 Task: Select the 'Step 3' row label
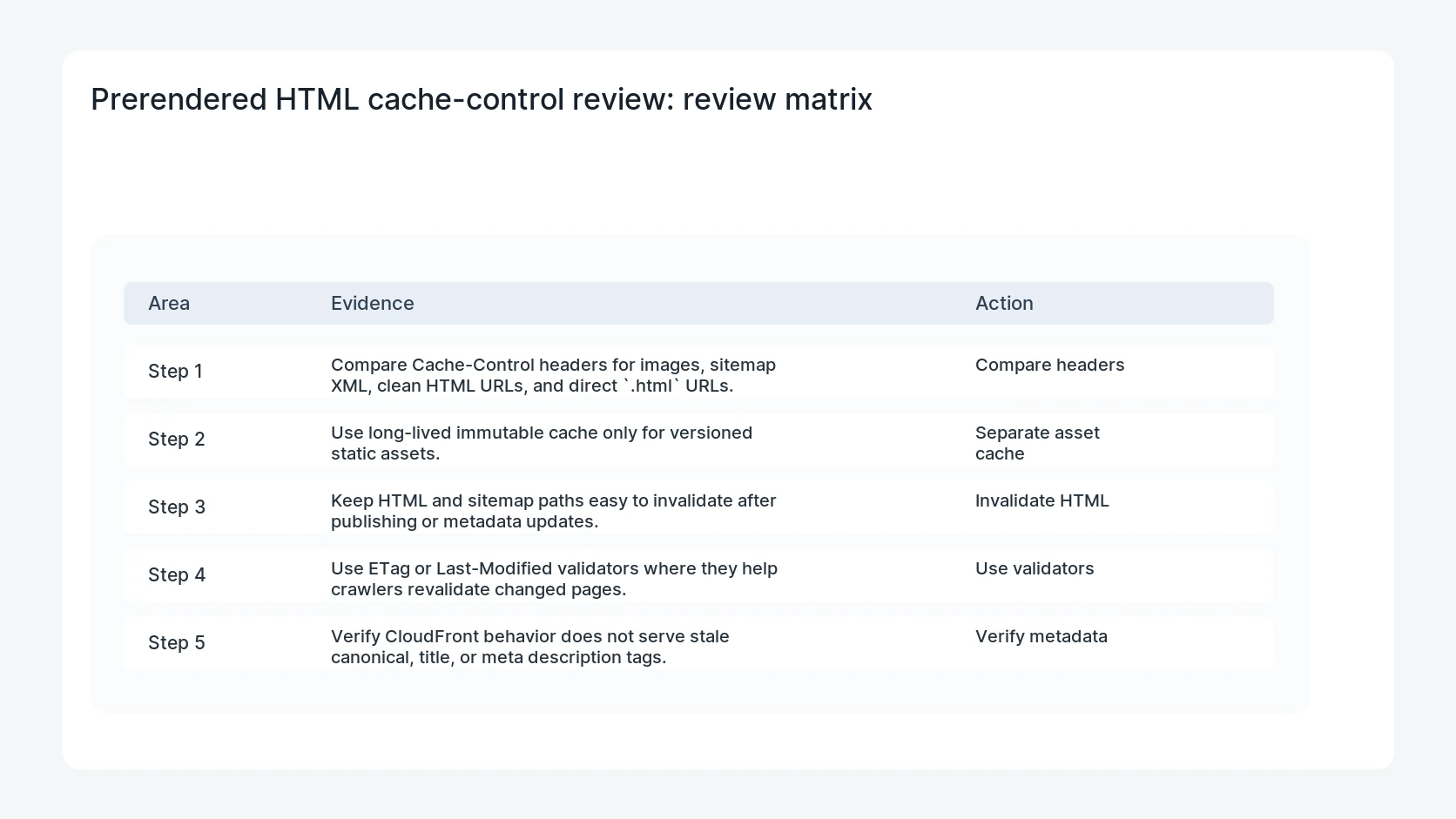[x=177, y=507]
